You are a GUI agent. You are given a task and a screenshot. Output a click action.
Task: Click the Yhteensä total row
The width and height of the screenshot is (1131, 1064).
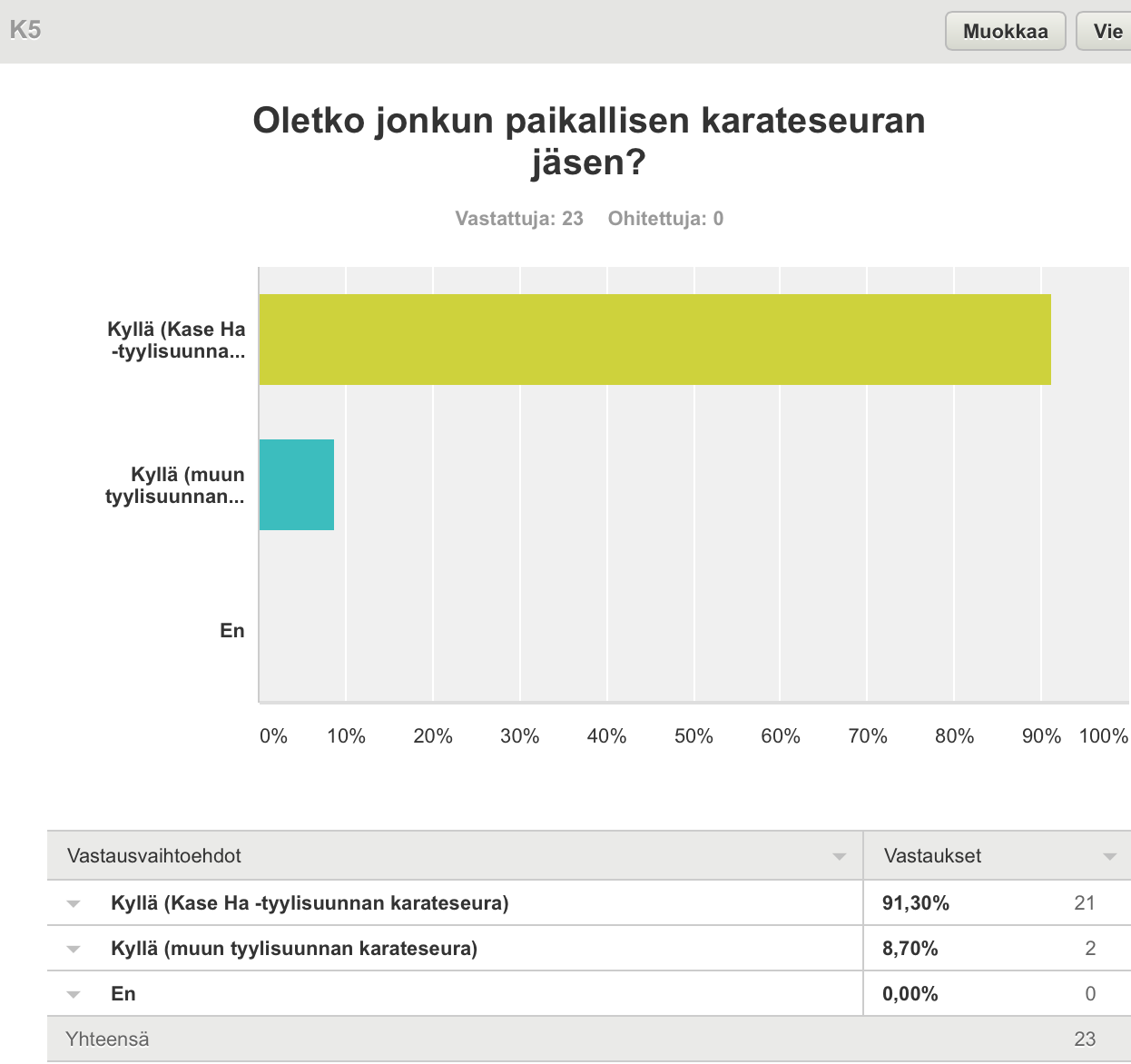coord(107,1039)
